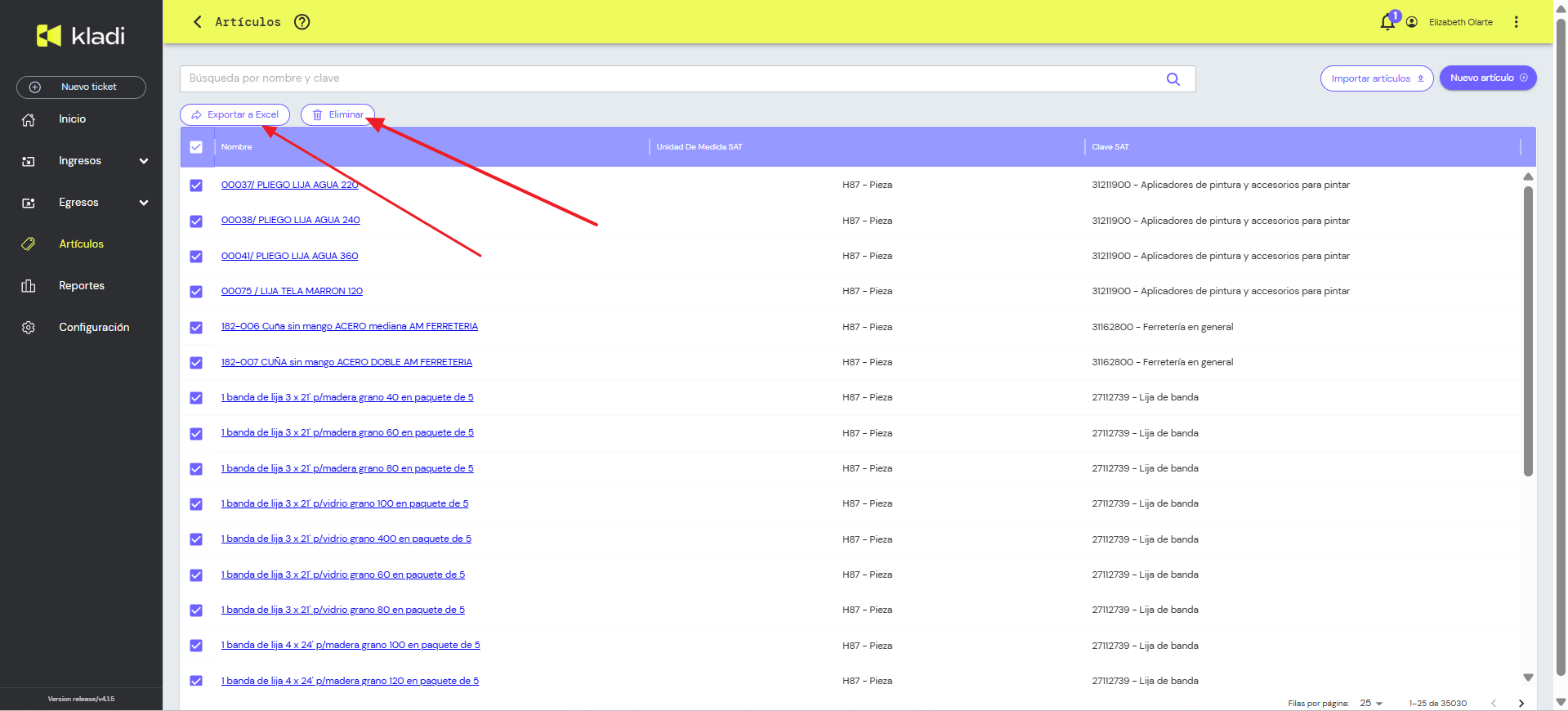Uncheck 00075 / LIJA TELA MARRON 120 row
This screenshot has width=1568, height=711.
[x=196, y=292]
